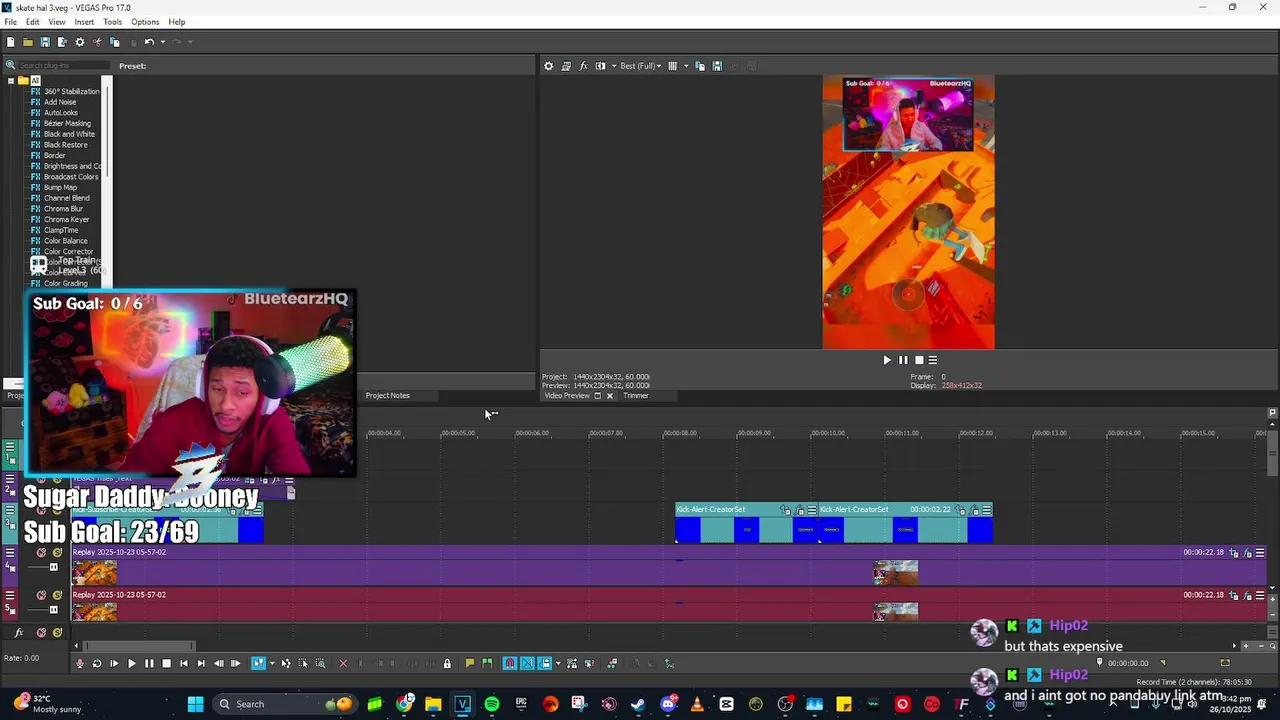Open a project with the folder icon

(28, 42)
